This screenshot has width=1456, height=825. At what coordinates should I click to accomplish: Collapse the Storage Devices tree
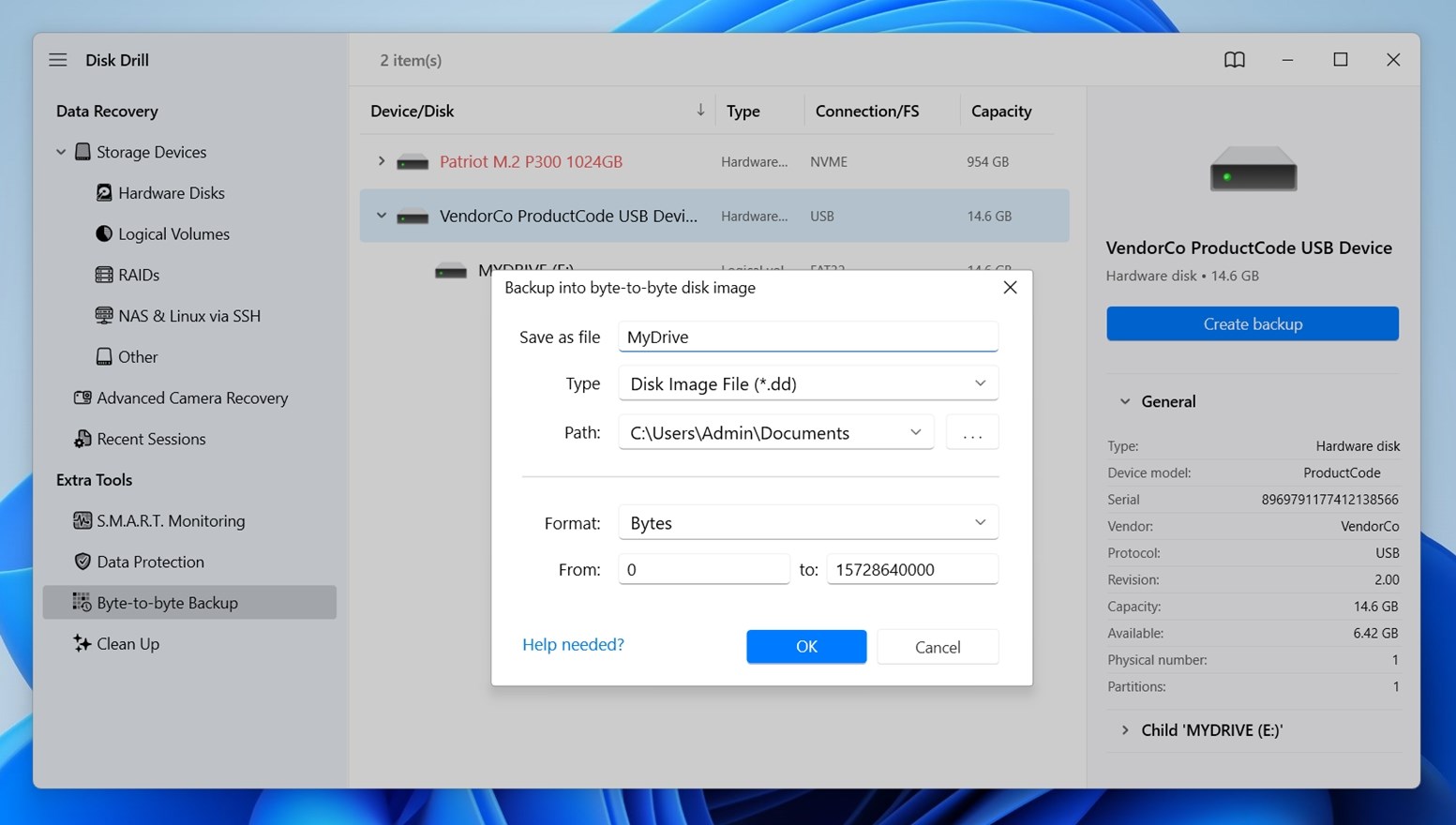(61, 152)
